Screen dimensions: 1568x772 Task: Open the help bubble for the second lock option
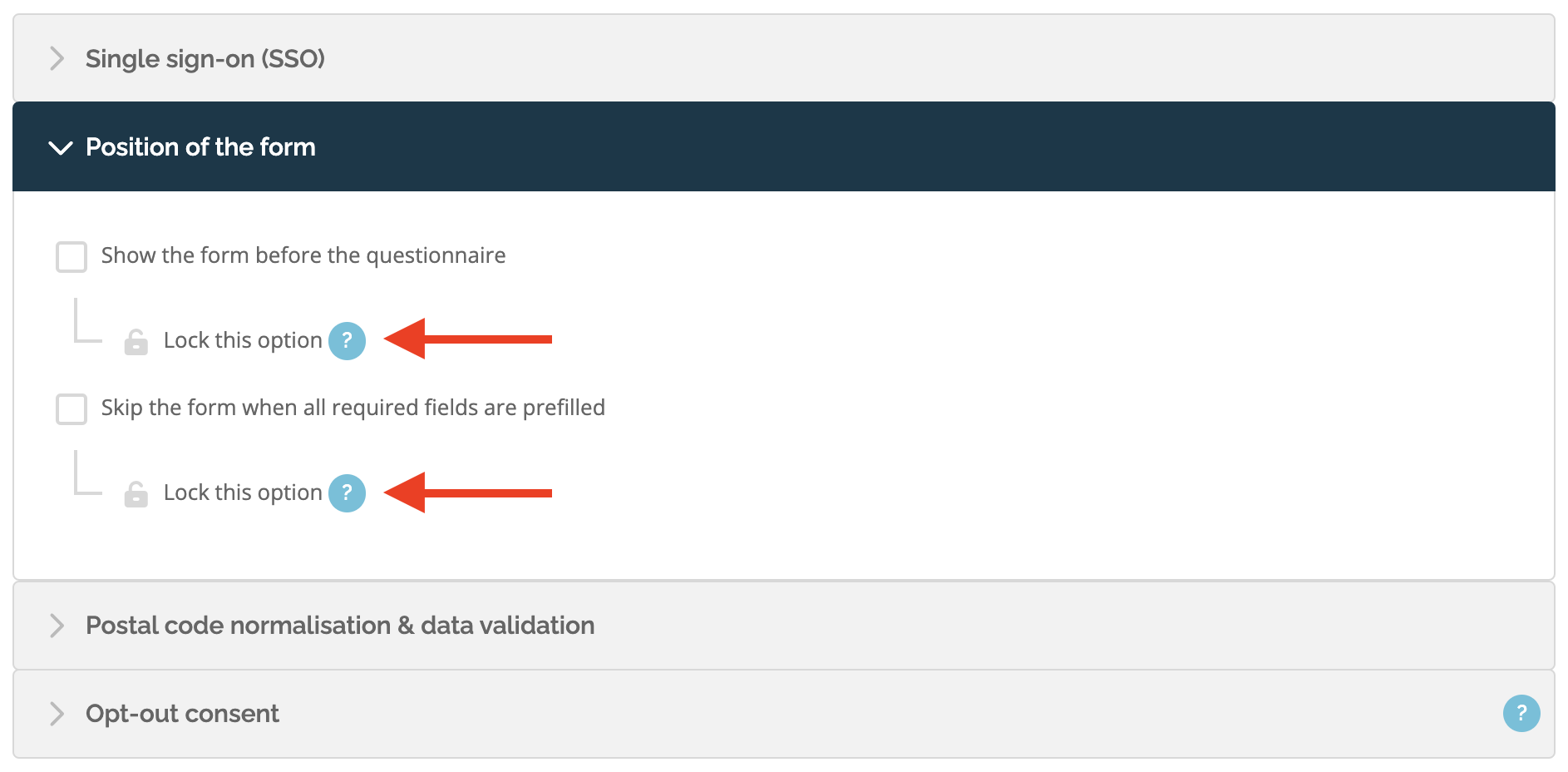(x=347, y=492)
